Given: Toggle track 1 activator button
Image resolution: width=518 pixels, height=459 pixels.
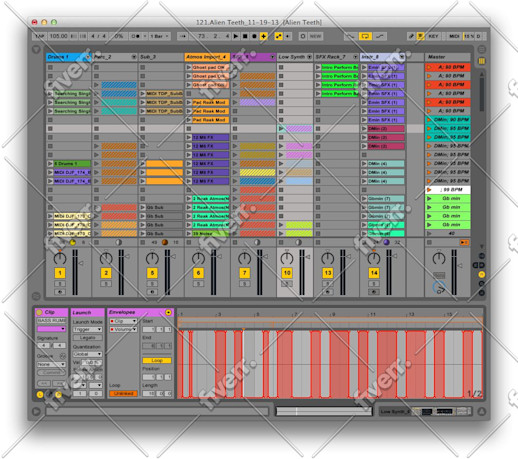Looking at the screenshot, I should (60, 273).
